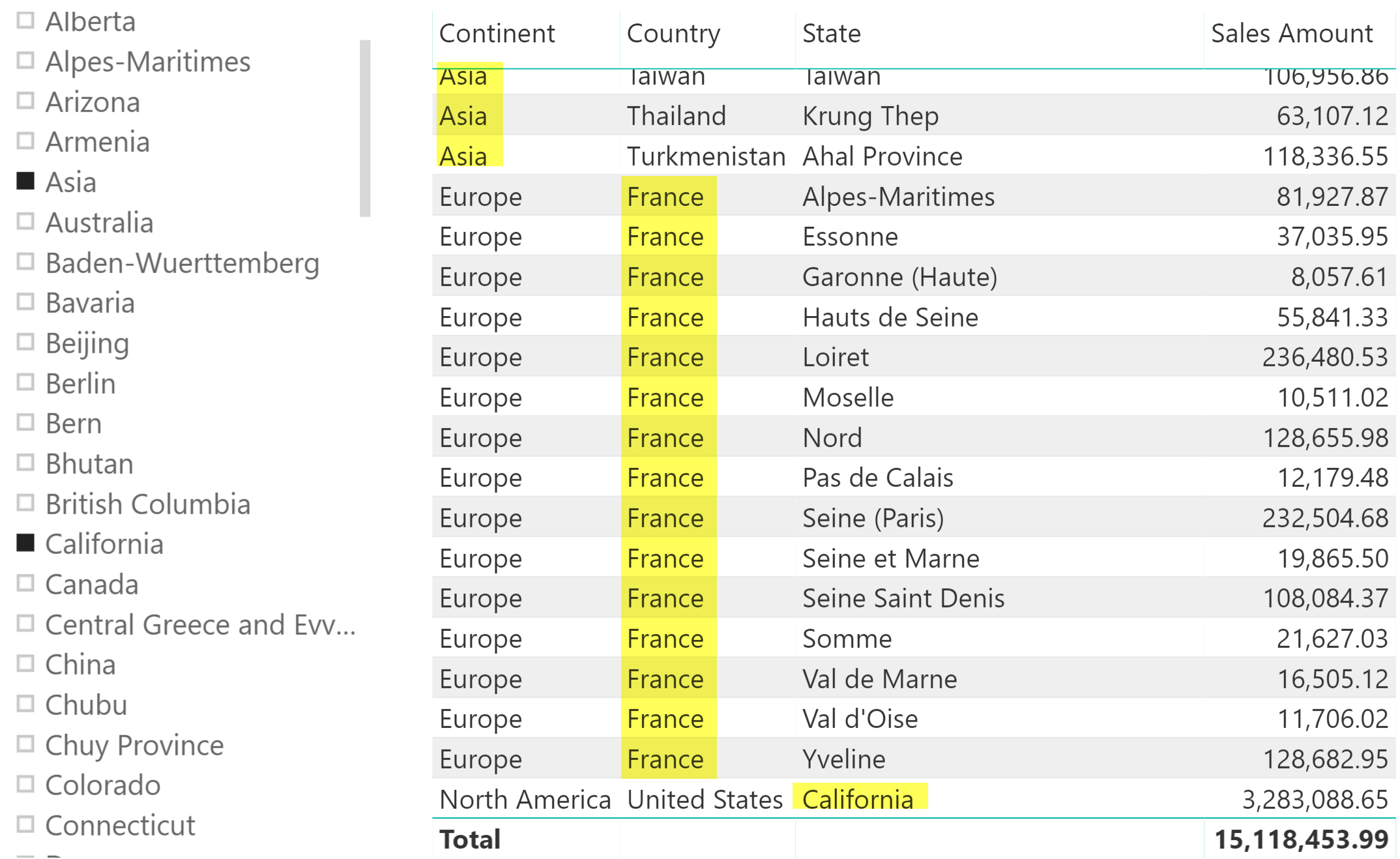Select the Armenia checkbox

click(x=25, y=142)
